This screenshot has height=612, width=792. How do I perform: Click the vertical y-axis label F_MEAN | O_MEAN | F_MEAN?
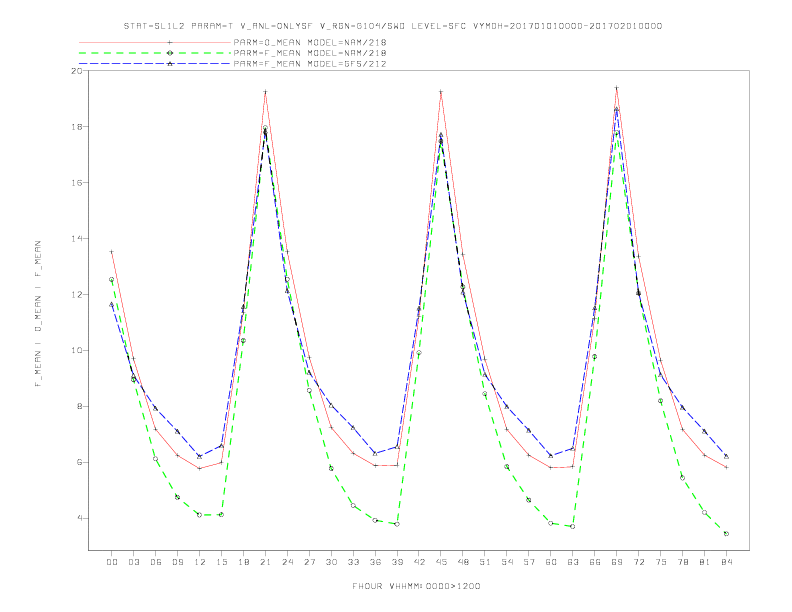coord(38,314)
